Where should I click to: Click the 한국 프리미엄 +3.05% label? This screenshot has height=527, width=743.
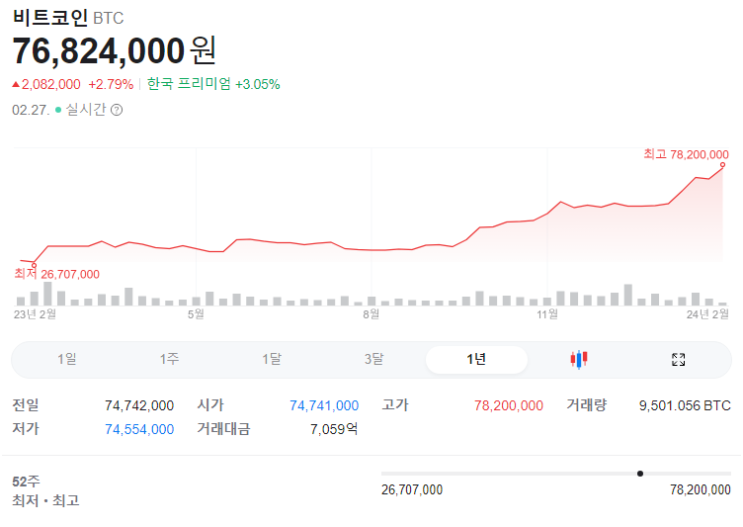click(213, 84)
